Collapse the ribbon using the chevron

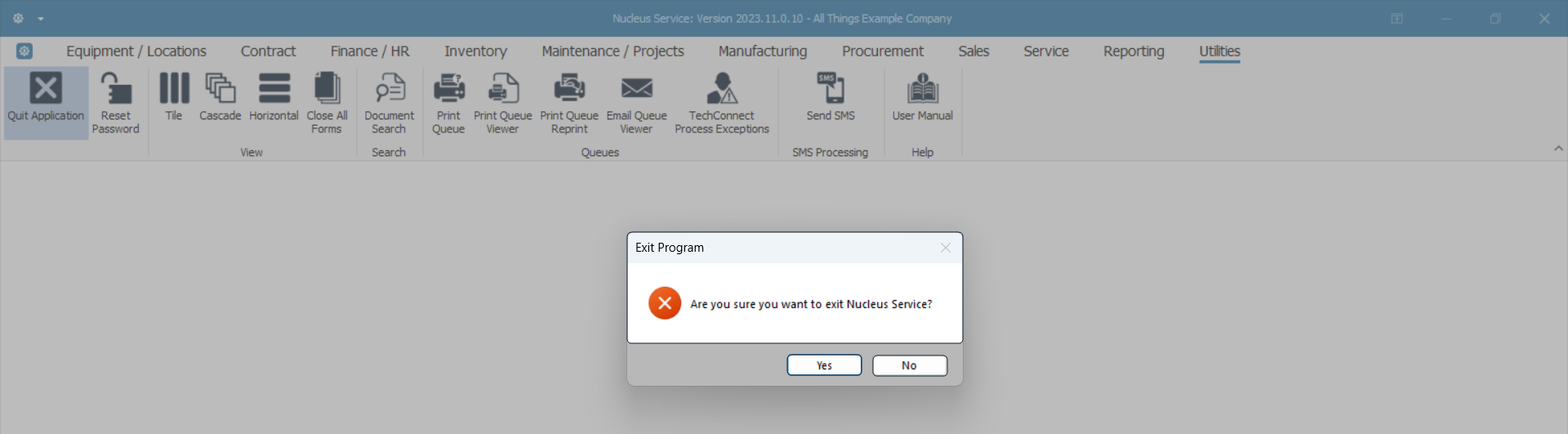pos(1558,149)
